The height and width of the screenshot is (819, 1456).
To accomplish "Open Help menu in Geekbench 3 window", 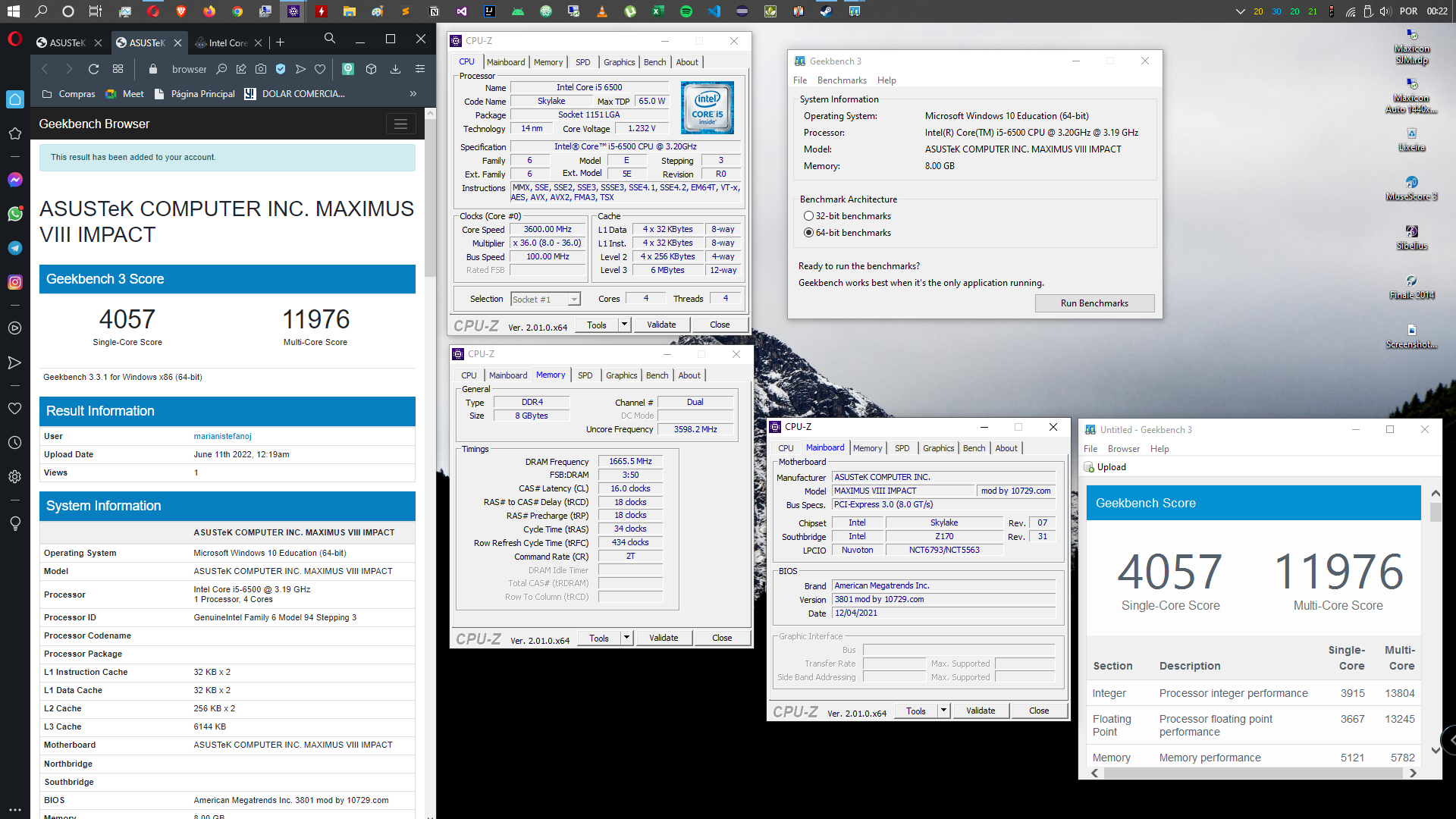I will click(x=886, y=80).
